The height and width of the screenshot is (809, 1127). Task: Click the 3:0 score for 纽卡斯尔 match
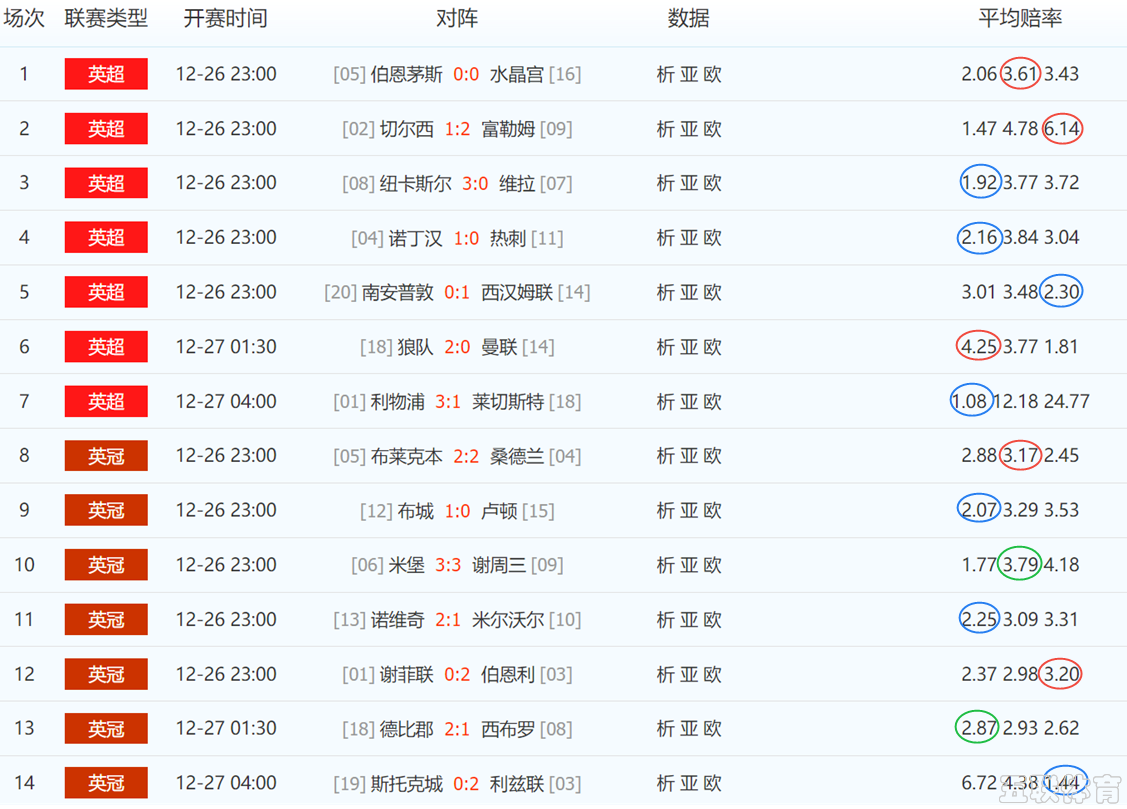point(475,183)
